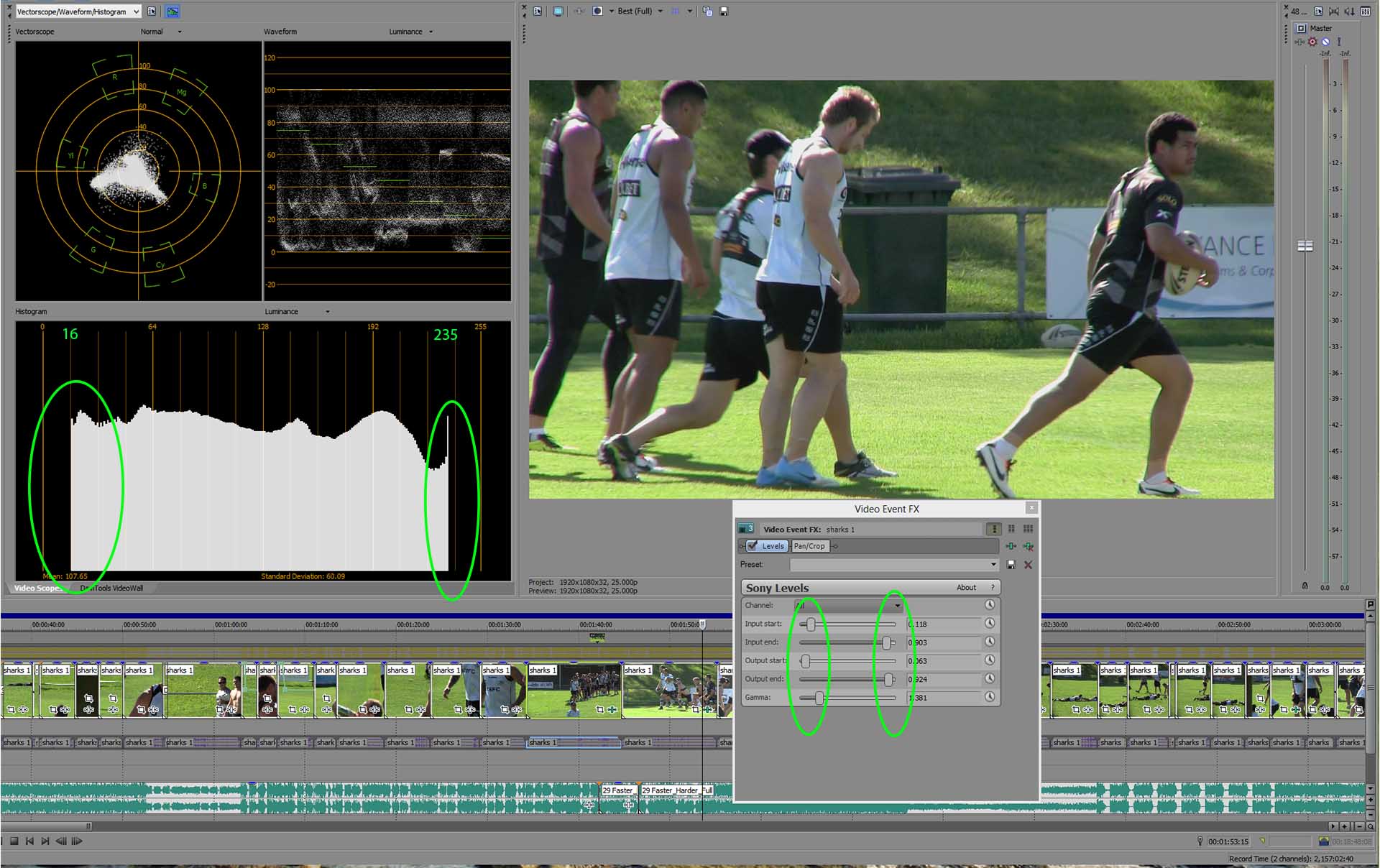The height and width of the screenshot is (868, 1380).
Task: Uncheck the Levels effect checkbox
Action: coord(753,546)
